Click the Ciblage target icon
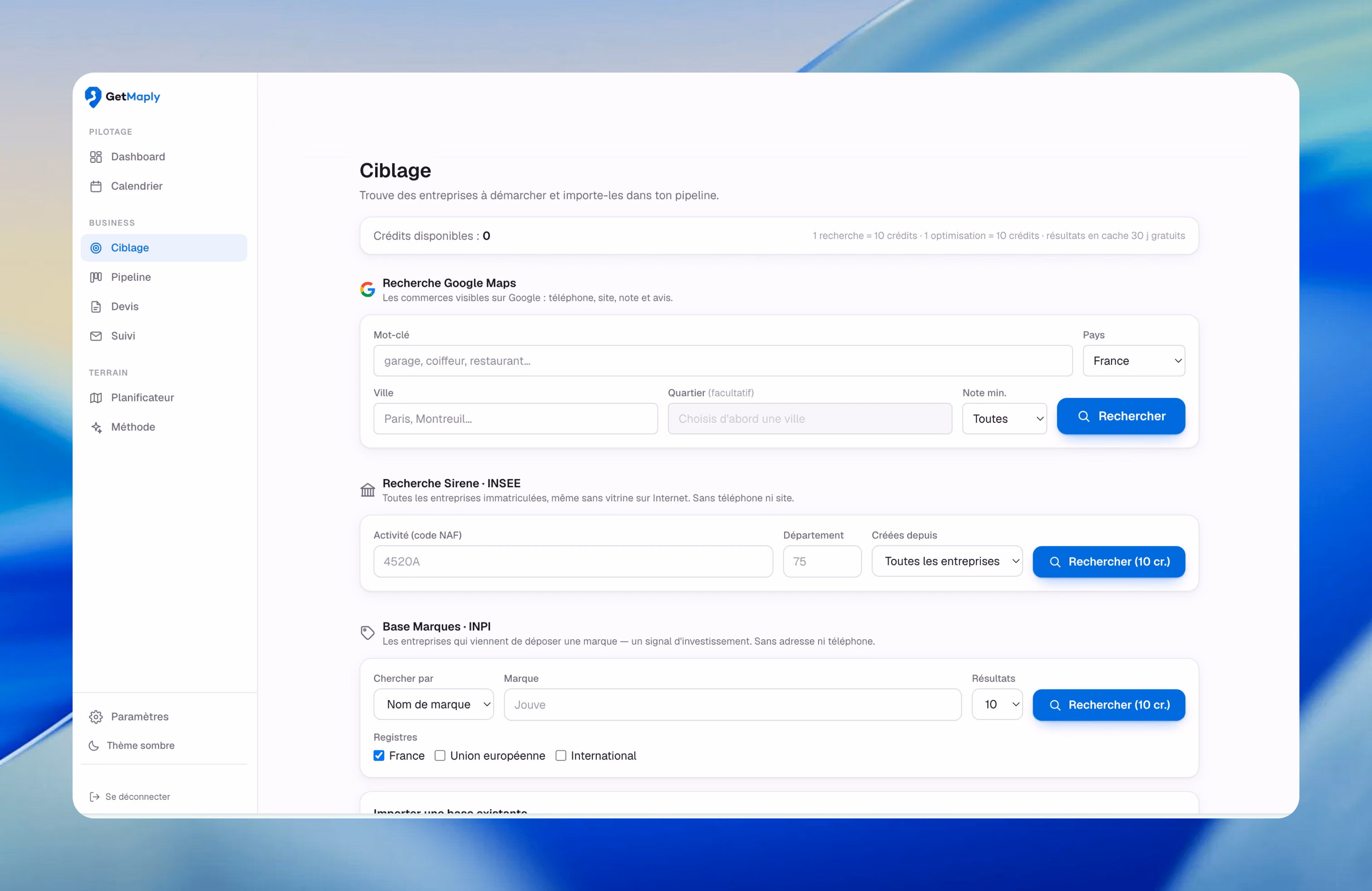Screen dimensions: 1372x891 click(96, 248)
